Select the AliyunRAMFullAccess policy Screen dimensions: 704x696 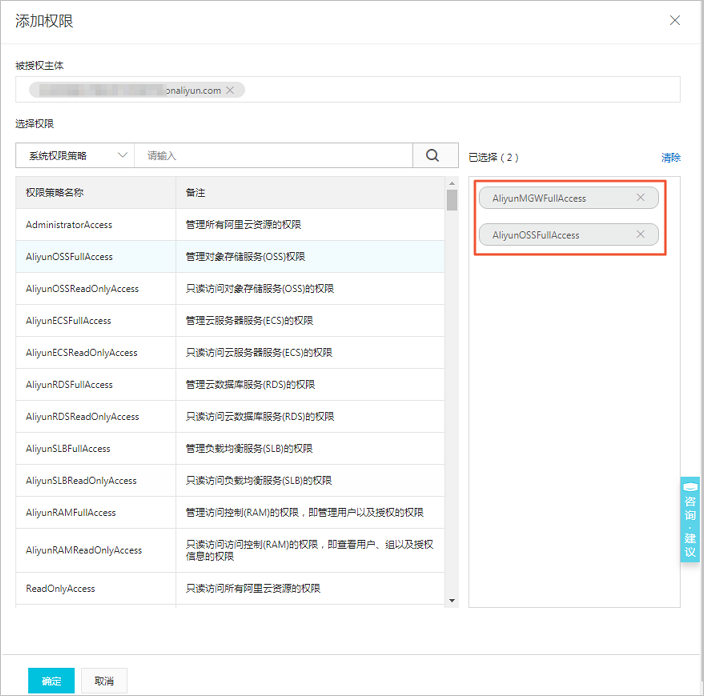pos(230,512)
